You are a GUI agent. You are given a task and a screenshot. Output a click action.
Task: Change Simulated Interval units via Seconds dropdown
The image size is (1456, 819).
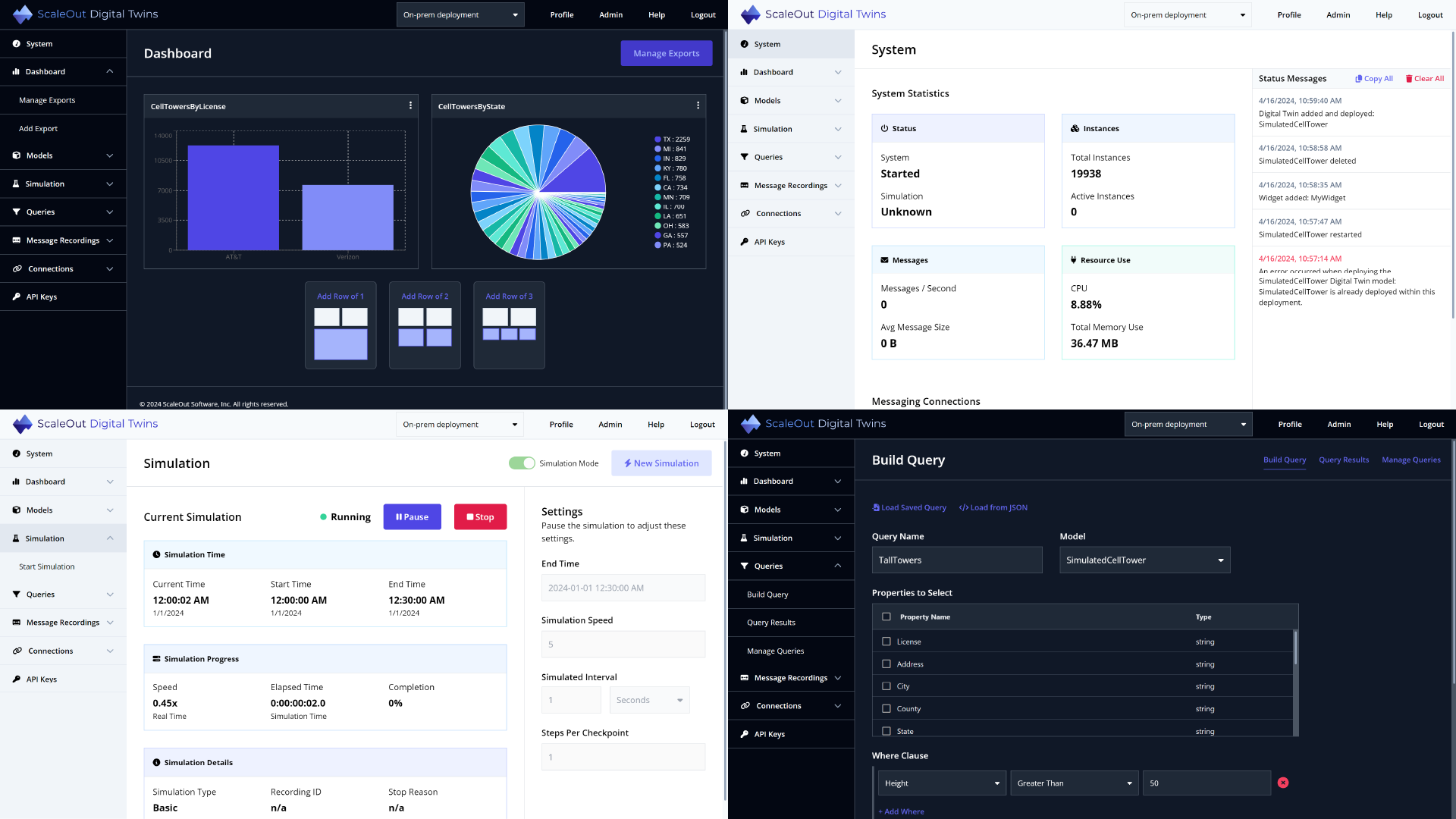[649, 700]
